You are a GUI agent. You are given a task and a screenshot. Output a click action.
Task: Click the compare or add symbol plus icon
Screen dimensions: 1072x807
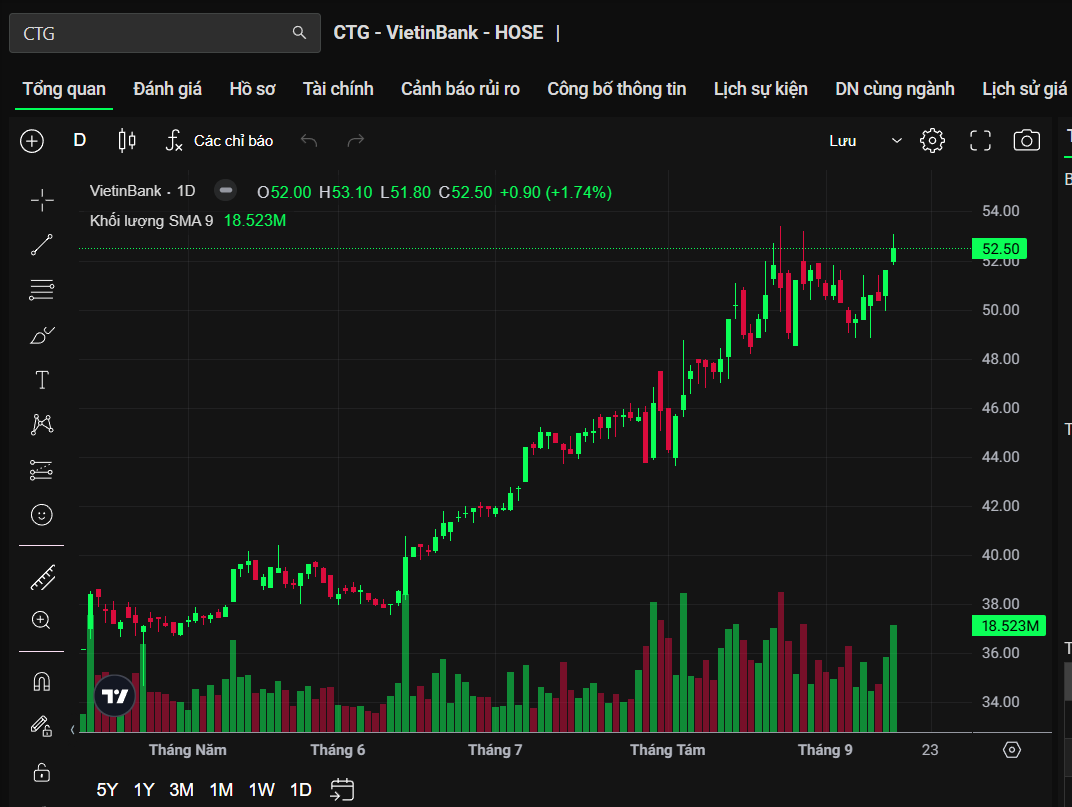(32, 141)
